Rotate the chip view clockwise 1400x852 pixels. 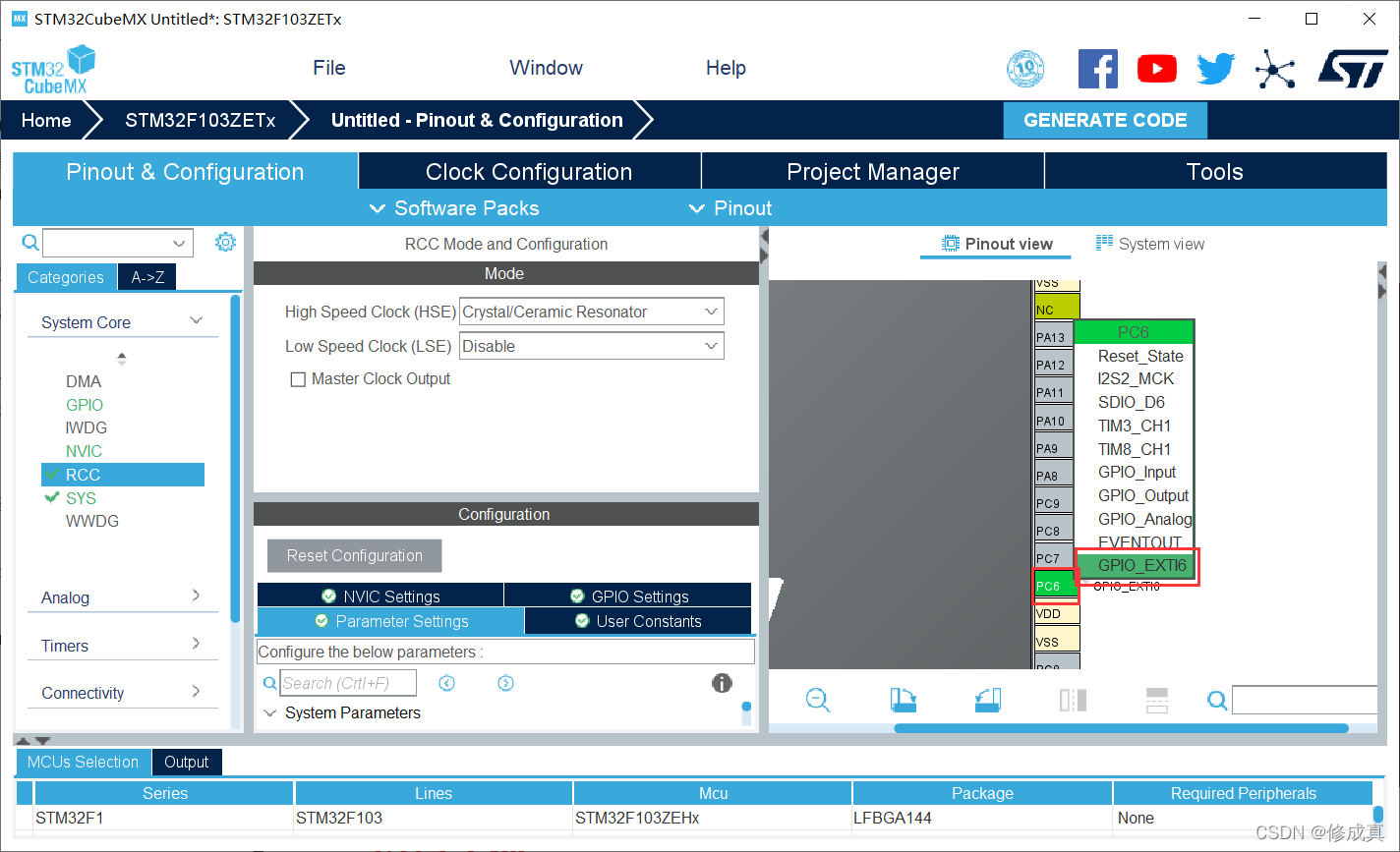click(x=903, y=700)
